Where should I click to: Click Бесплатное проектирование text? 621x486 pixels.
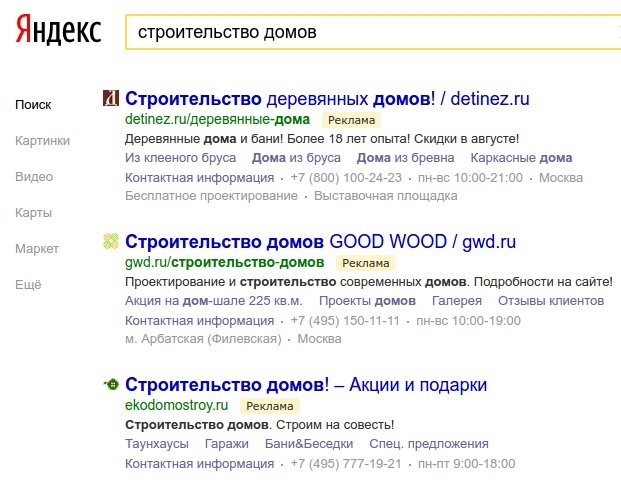(211, 196)
